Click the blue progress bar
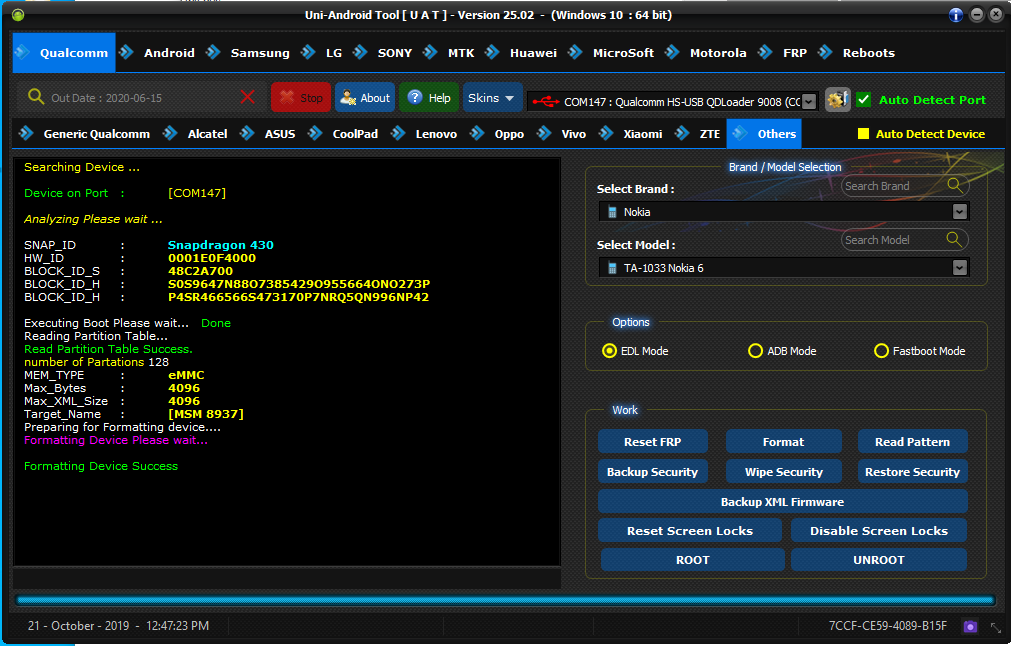Image resolution: width=1011 pixels, height=646 pixels. click(x=505, y=600)
